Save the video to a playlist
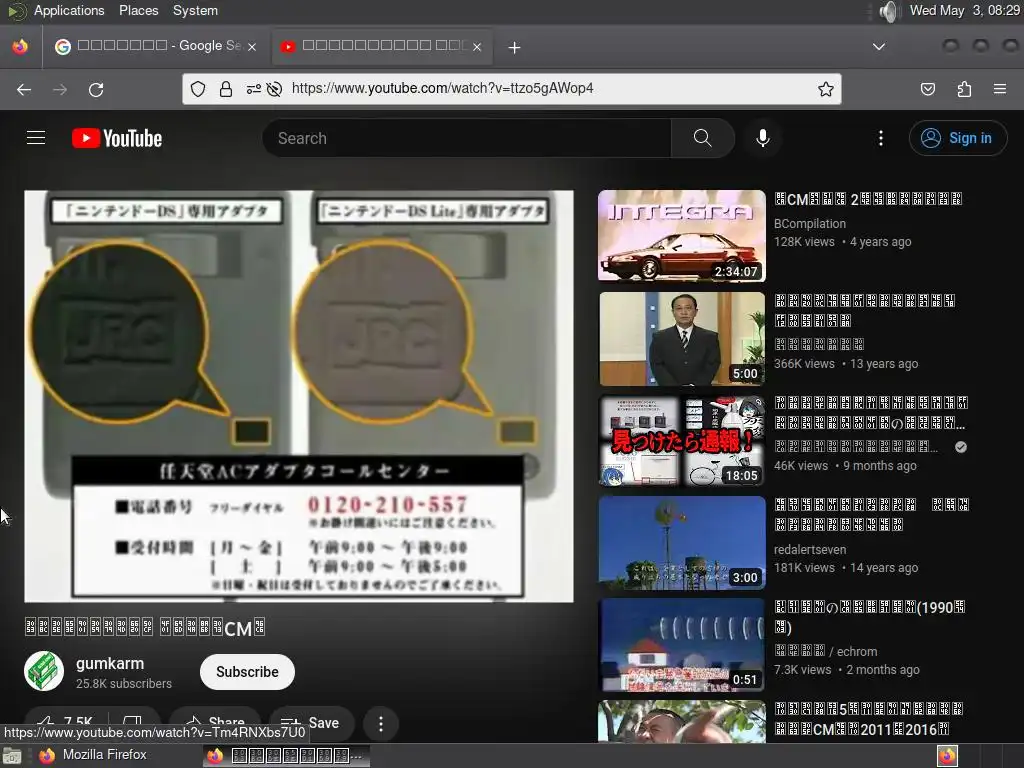Image resolution: width=1024 pixels, height=768 pixels. click(311, 723)
